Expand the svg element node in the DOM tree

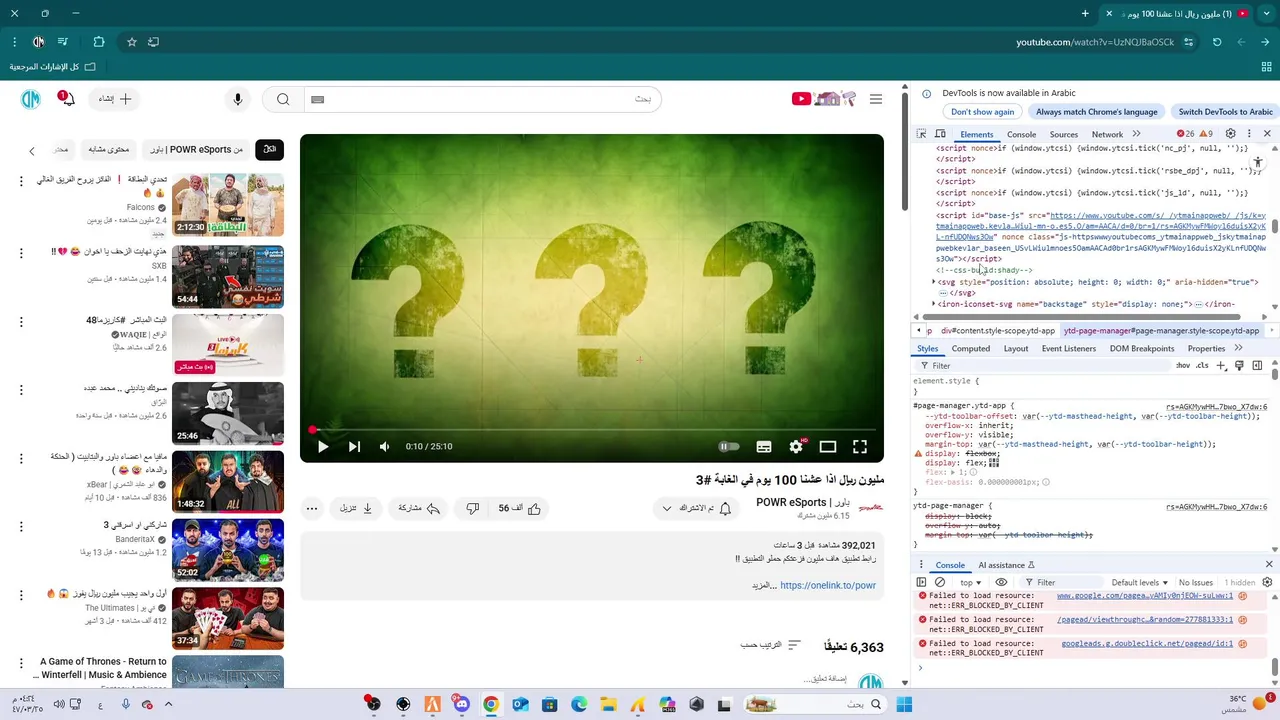[x=934, y=282]
